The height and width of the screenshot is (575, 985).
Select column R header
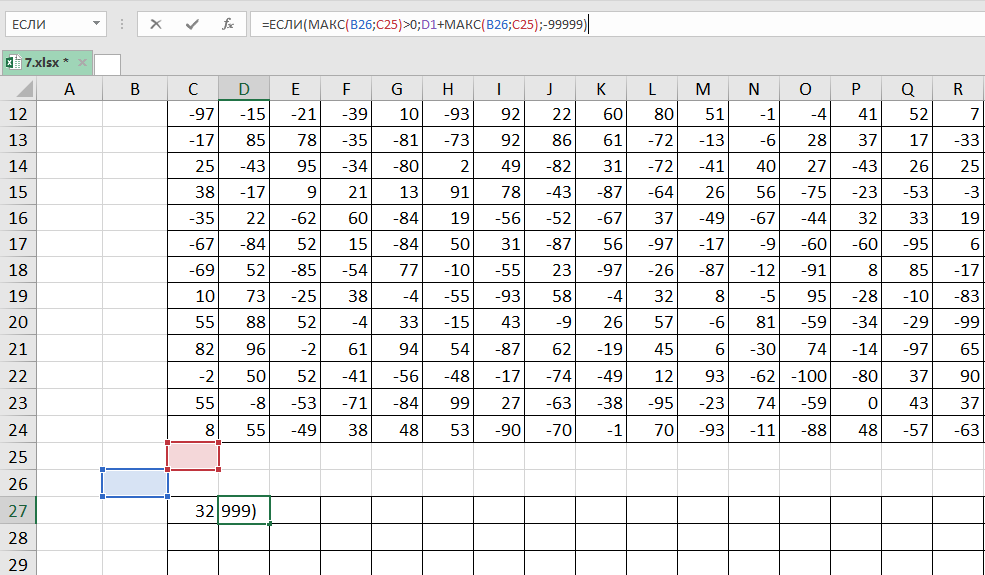point(959,90)
